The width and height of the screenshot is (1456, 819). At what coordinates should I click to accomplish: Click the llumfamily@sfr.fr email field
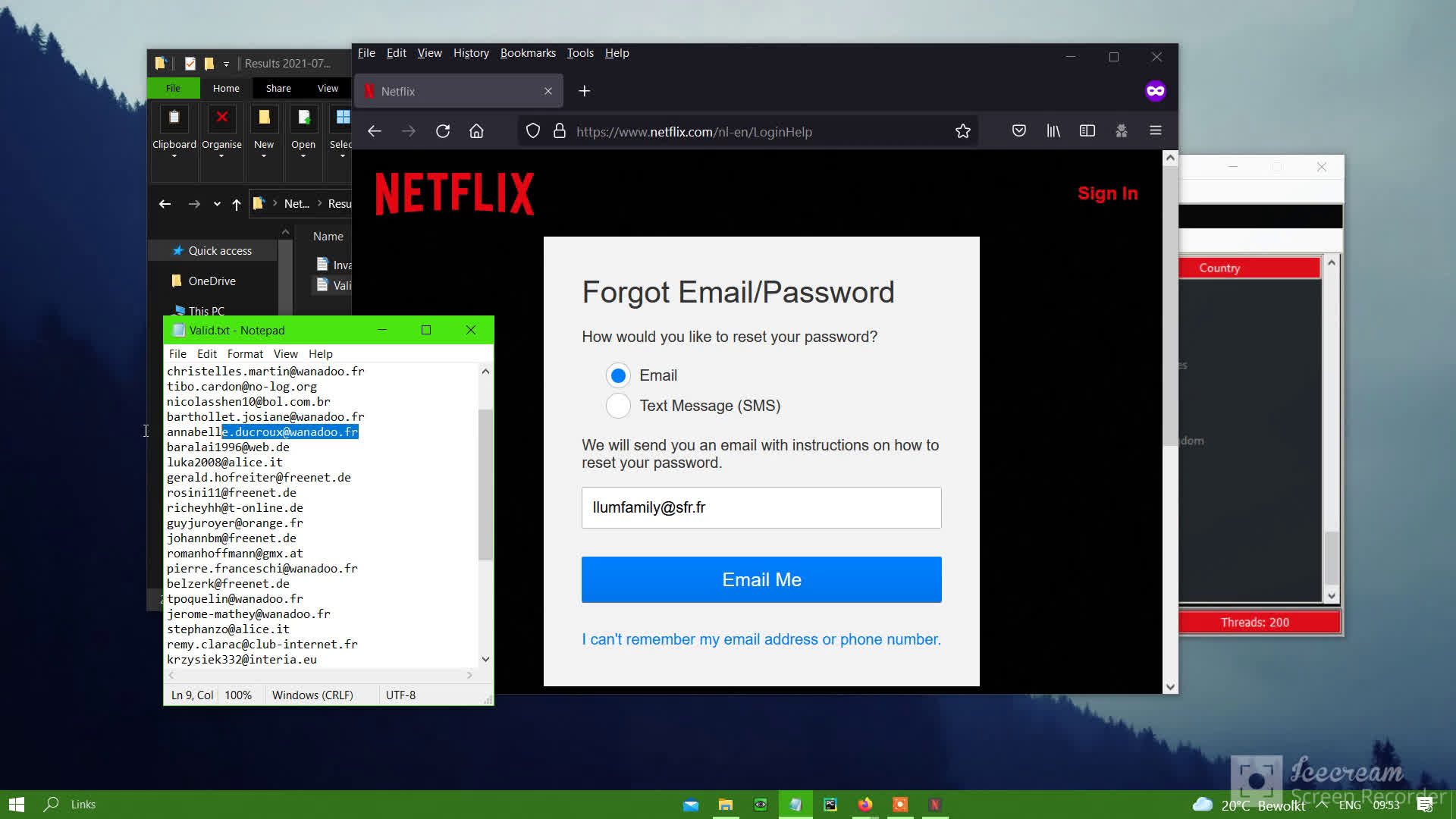click(761, 507)
